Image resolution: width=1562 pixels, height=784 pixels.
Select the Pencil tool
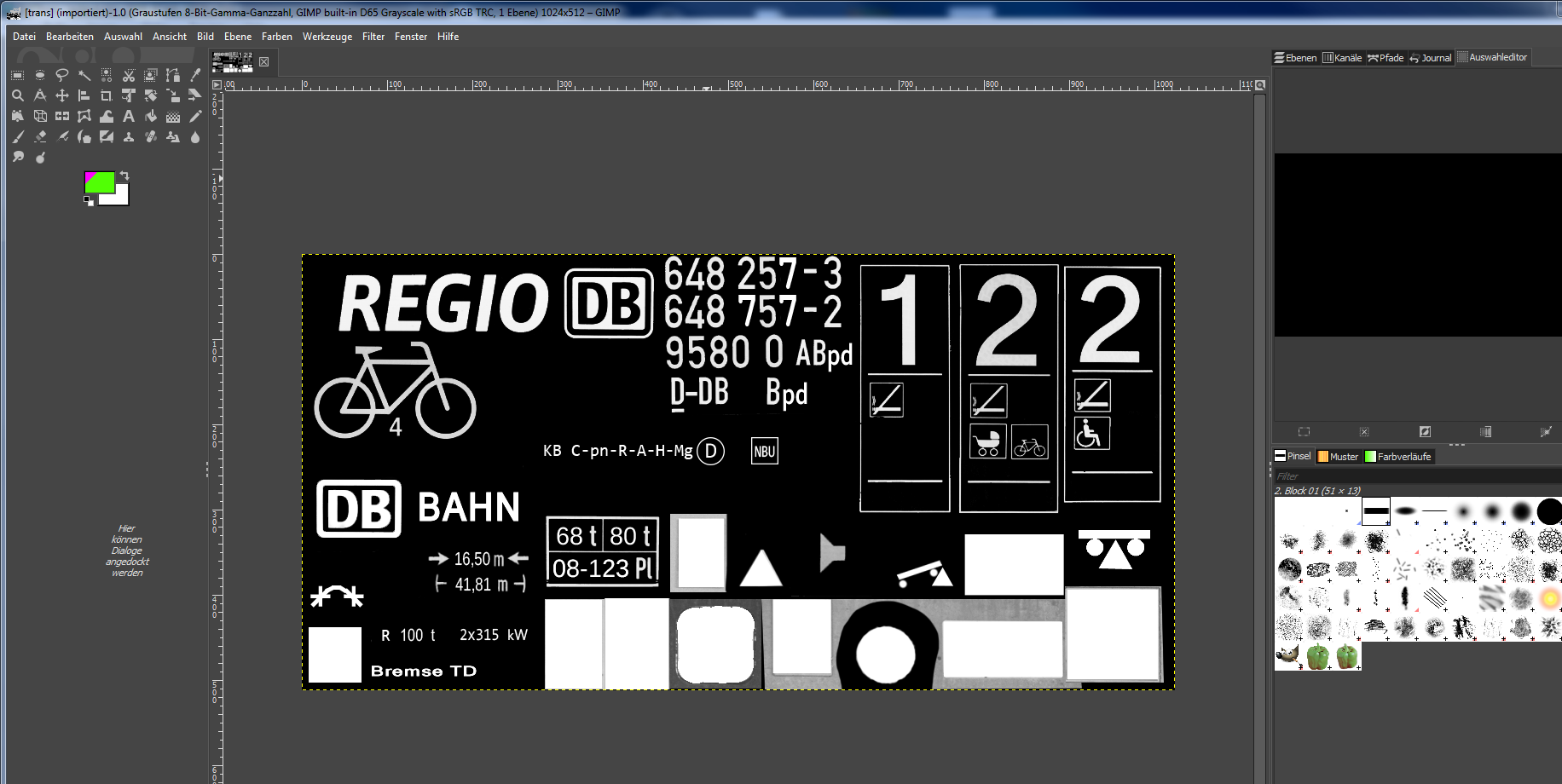pos(194,116)
